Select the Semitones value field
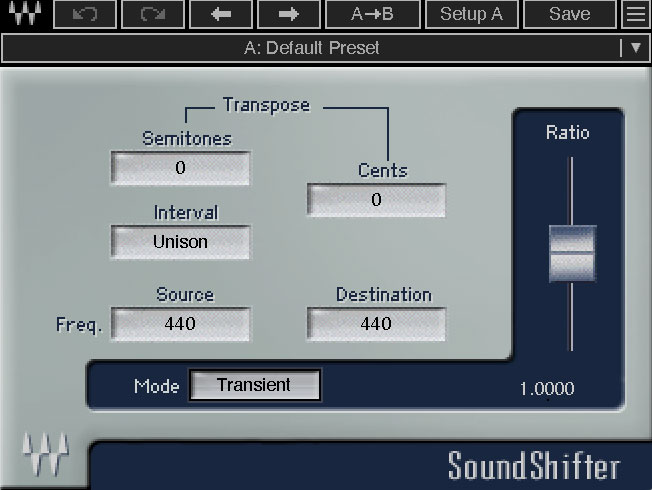Screen dimensions: 652x490 point(180,168)
